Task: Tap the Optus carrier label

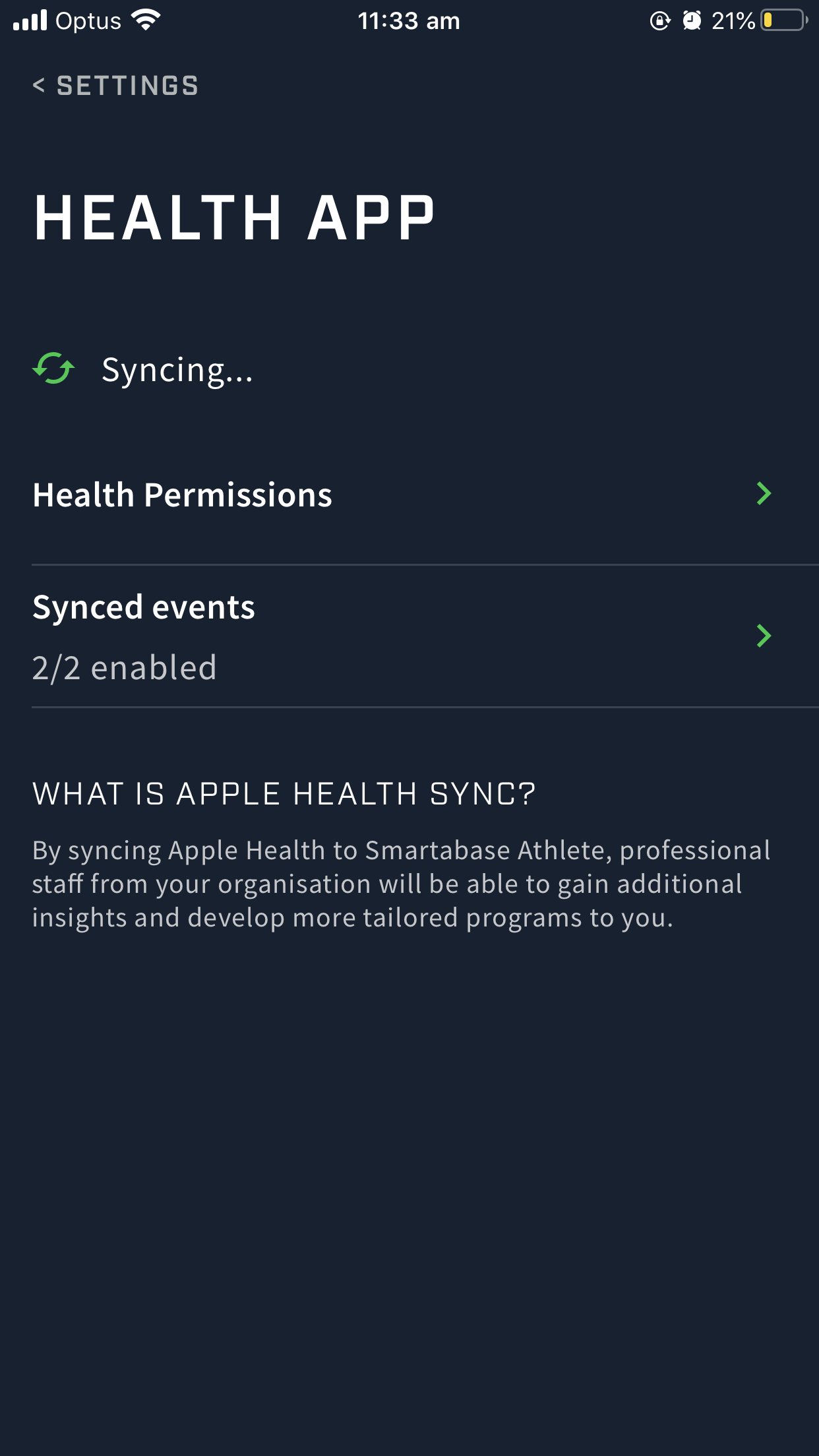Action: [88, 21]
